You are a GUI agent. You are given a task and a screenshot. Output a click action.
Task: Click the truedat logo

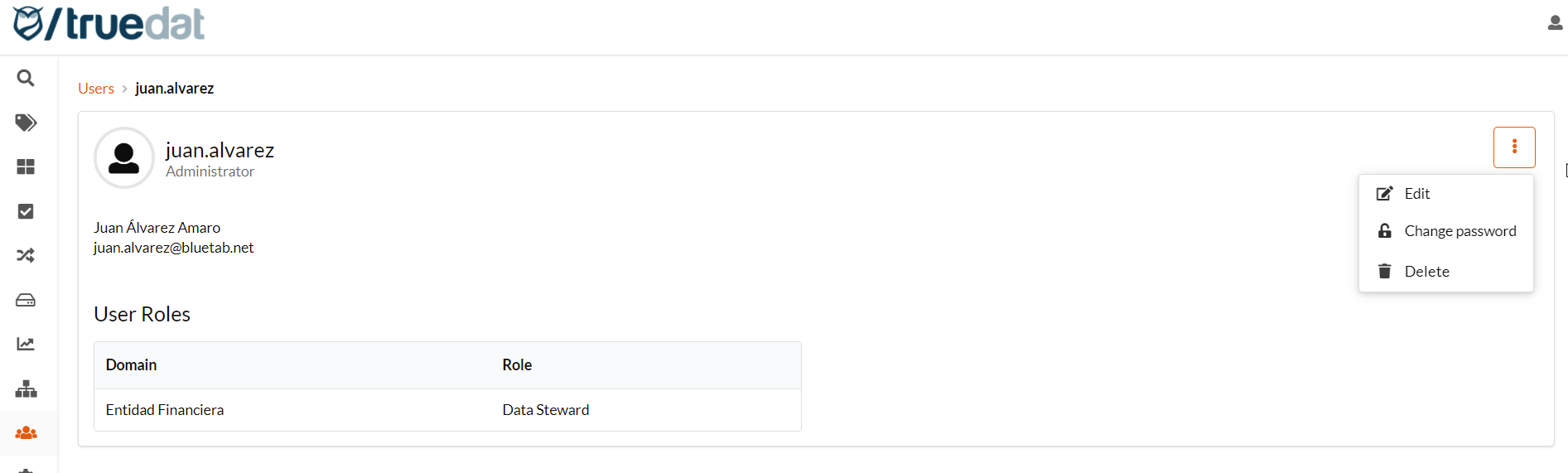(109, 23)
